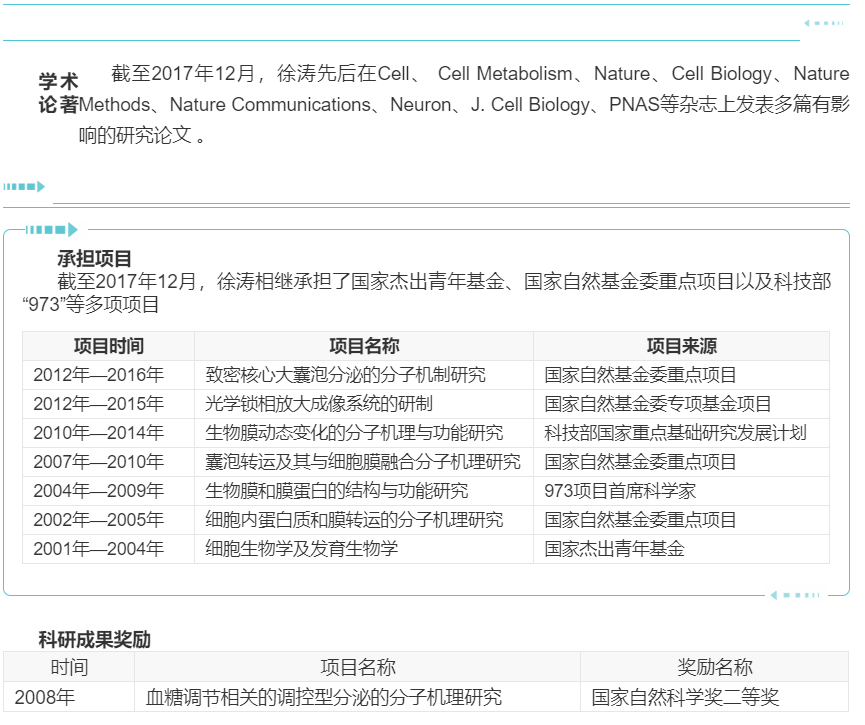Select the 细胞生物学及发育生物学 project cell

(301, 549)
